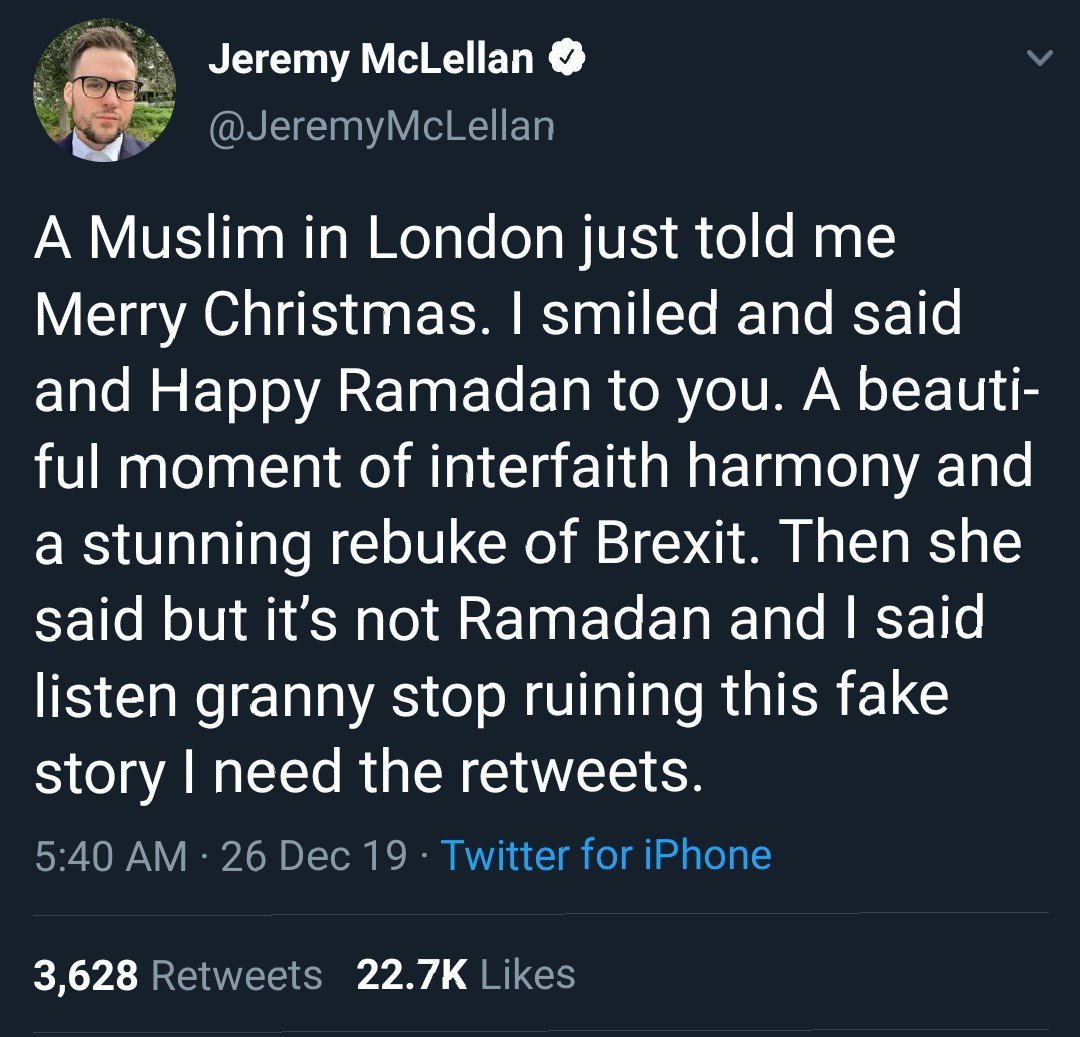The width and height of the screenshot is (1080, 1037).
Task: Click the Jeremy McLellan display name
Action: pyautogui.click(x=370, y=60)
